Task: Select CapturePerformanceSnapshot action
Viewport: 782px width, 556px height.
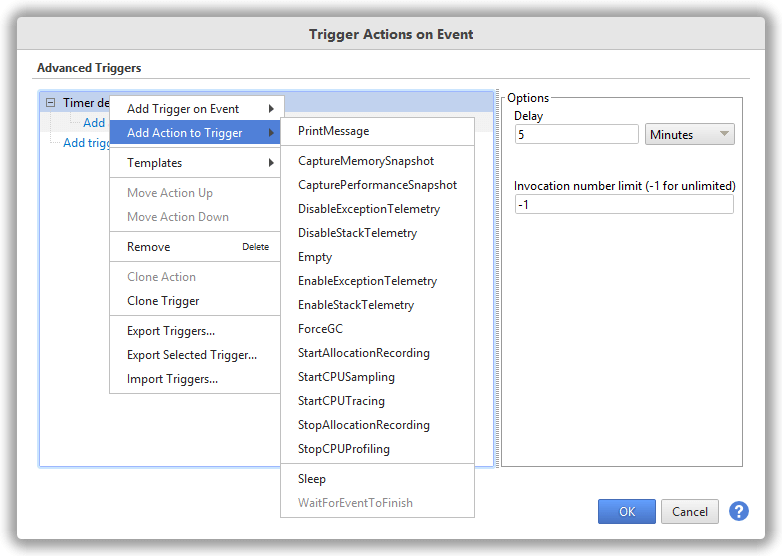Action: pos(378,185)
